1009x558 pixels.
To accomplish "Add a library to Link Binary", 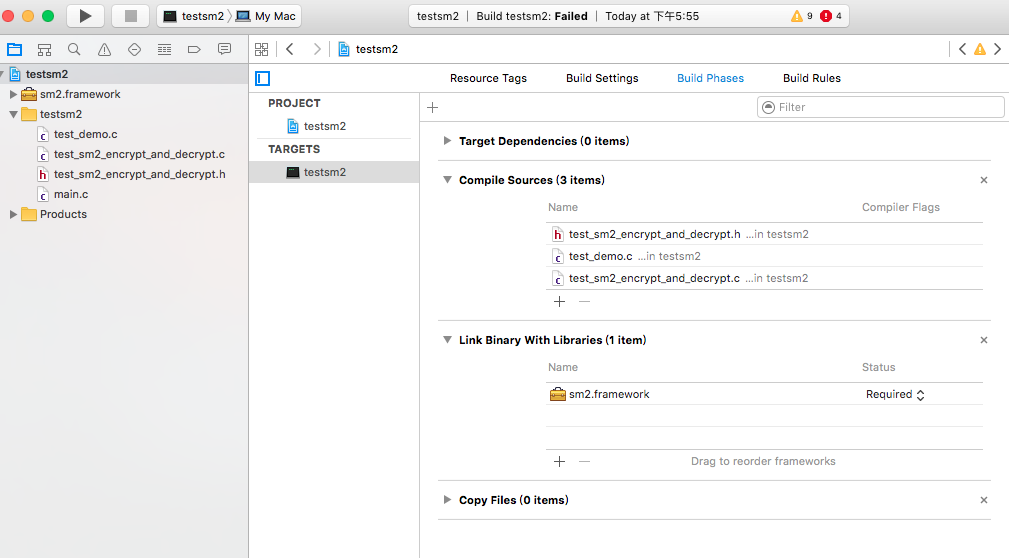I will pos(559,461).
